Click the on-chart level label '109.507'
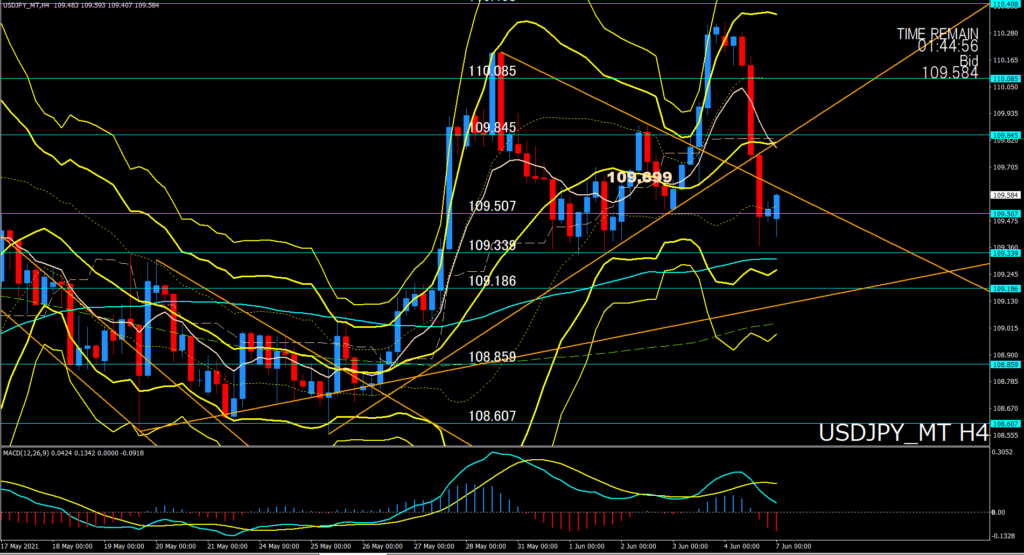The width and height of the screenshot is (1024, 555). (x=492, y=206)
